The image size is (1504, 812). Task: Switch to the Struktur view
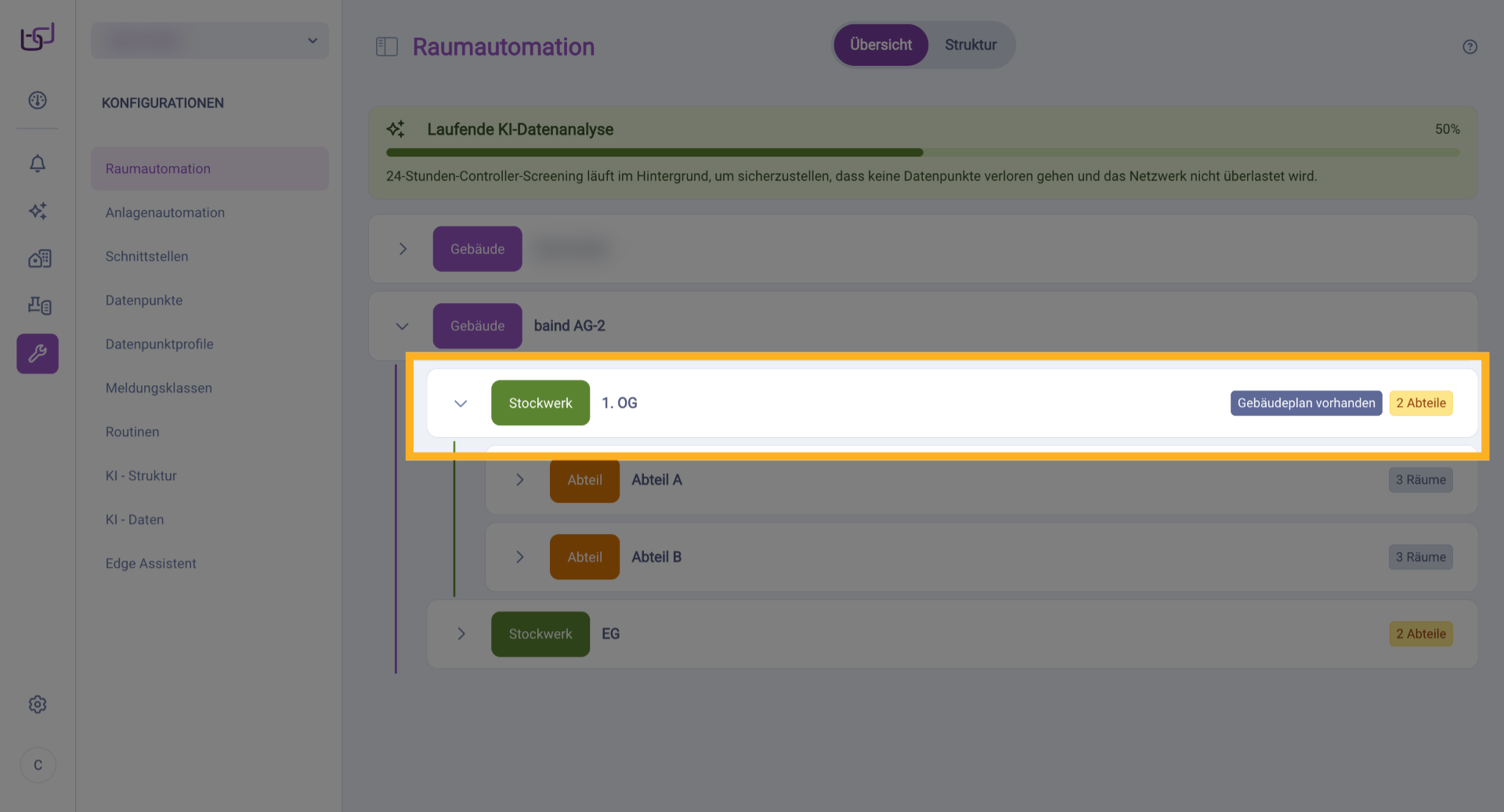pos(971,45)
